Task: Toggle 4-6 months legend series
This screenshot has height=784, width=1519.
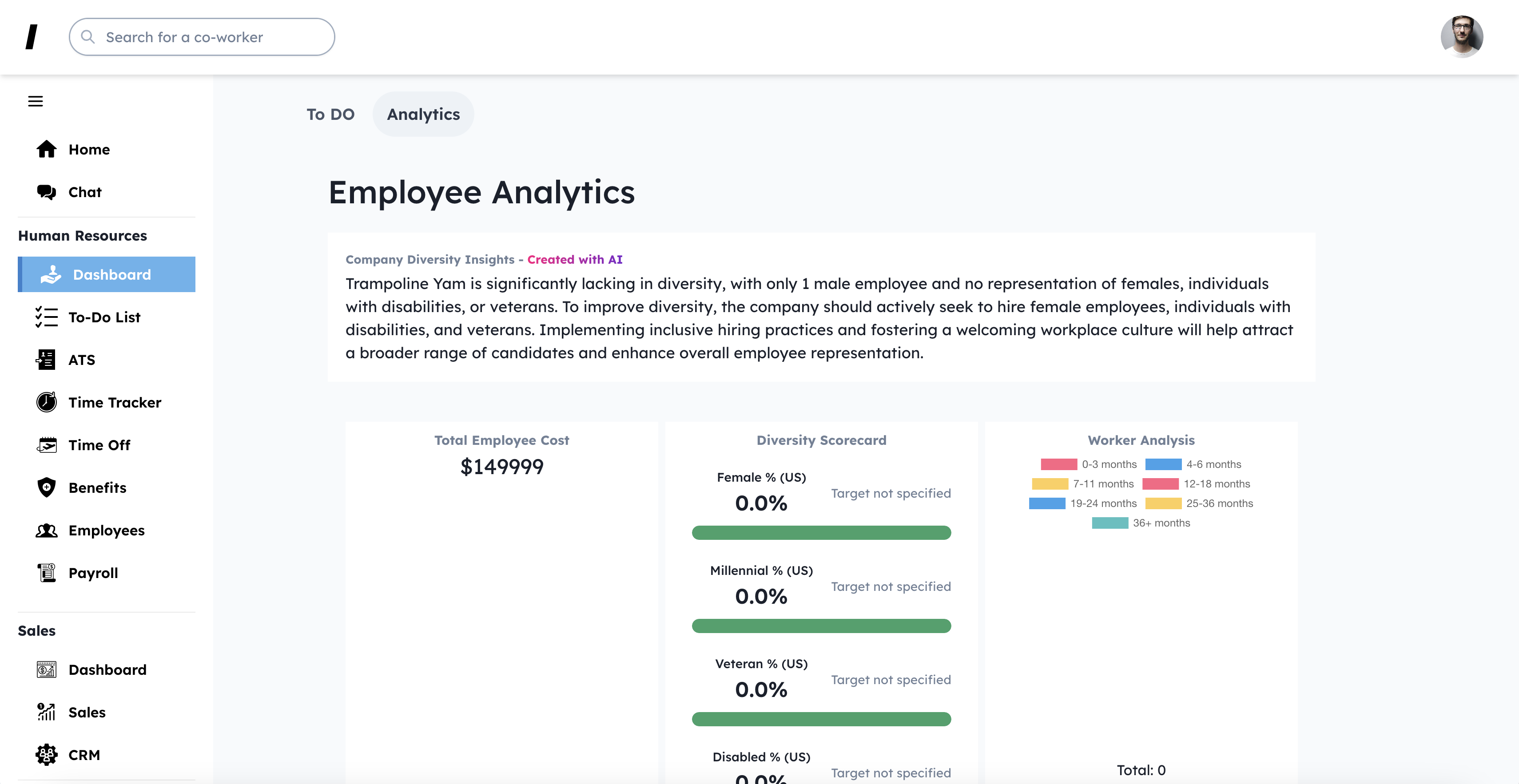Action: [1193, 464]
